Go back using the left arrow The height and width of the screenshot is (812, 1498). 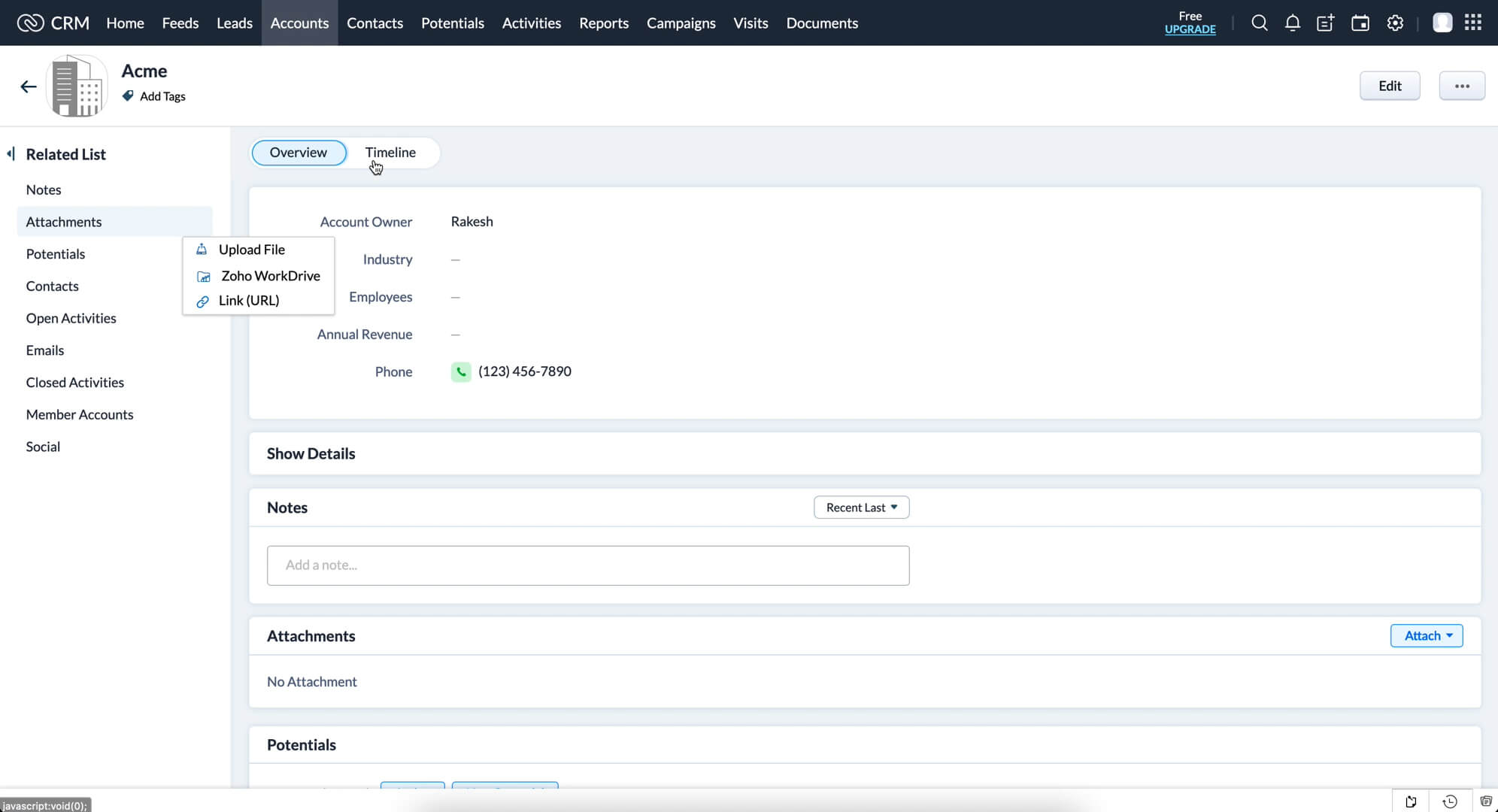[29, 86]
